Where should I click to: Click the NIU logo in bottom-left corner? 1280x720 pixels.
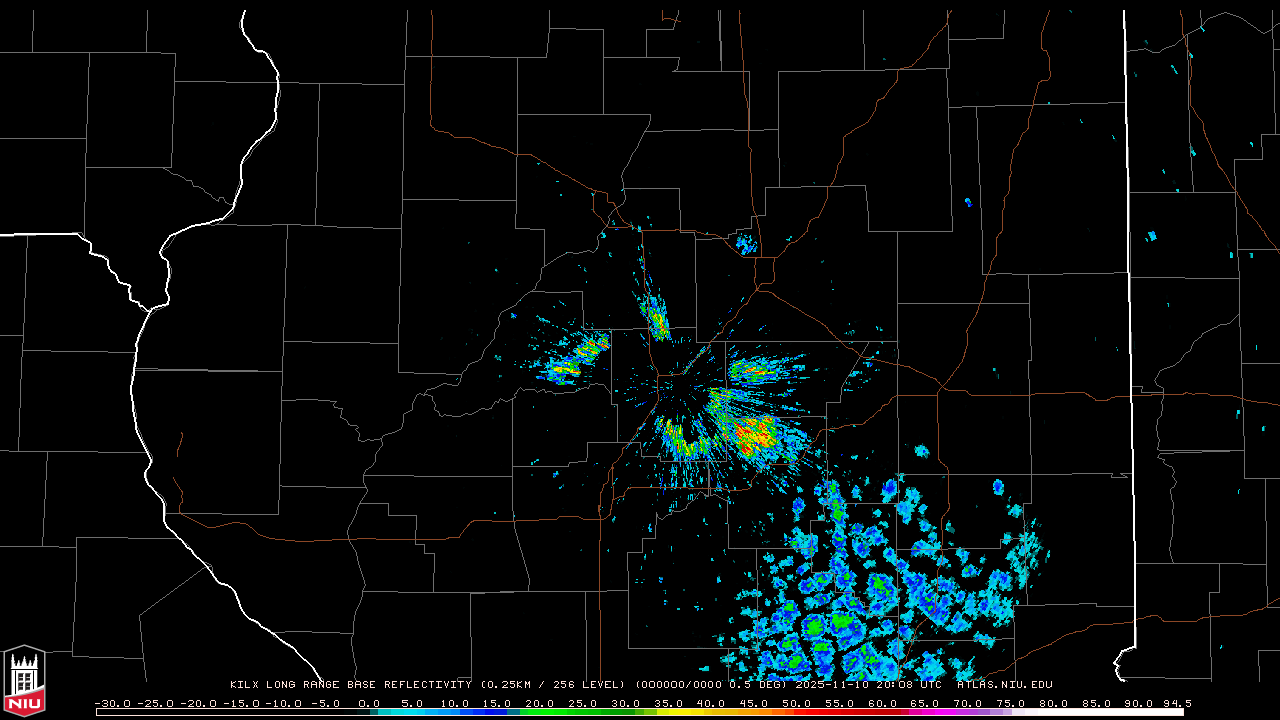(x=24, y=682)
